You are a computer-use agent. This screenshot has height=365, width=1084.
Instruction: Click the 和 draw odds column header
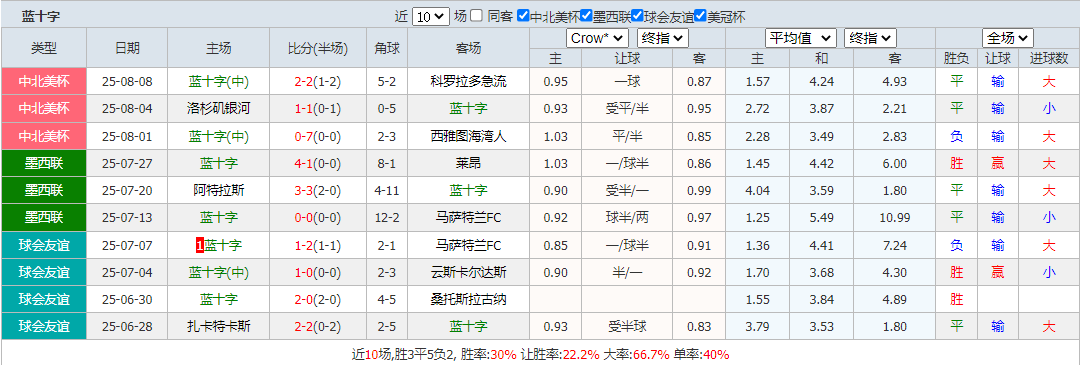(821, 59)
